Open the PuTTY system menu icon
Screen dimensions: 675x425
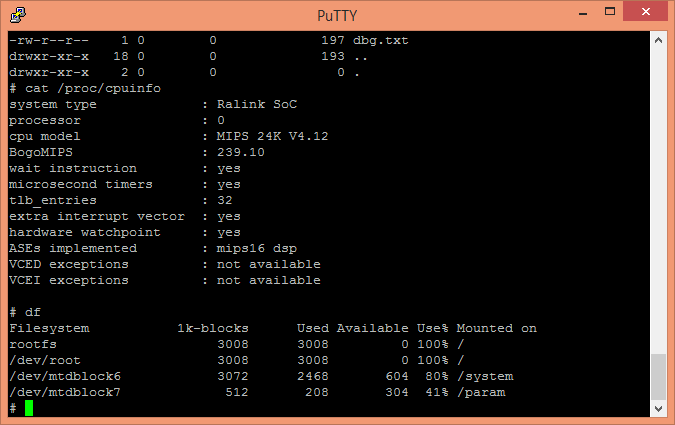click(18, 15)
